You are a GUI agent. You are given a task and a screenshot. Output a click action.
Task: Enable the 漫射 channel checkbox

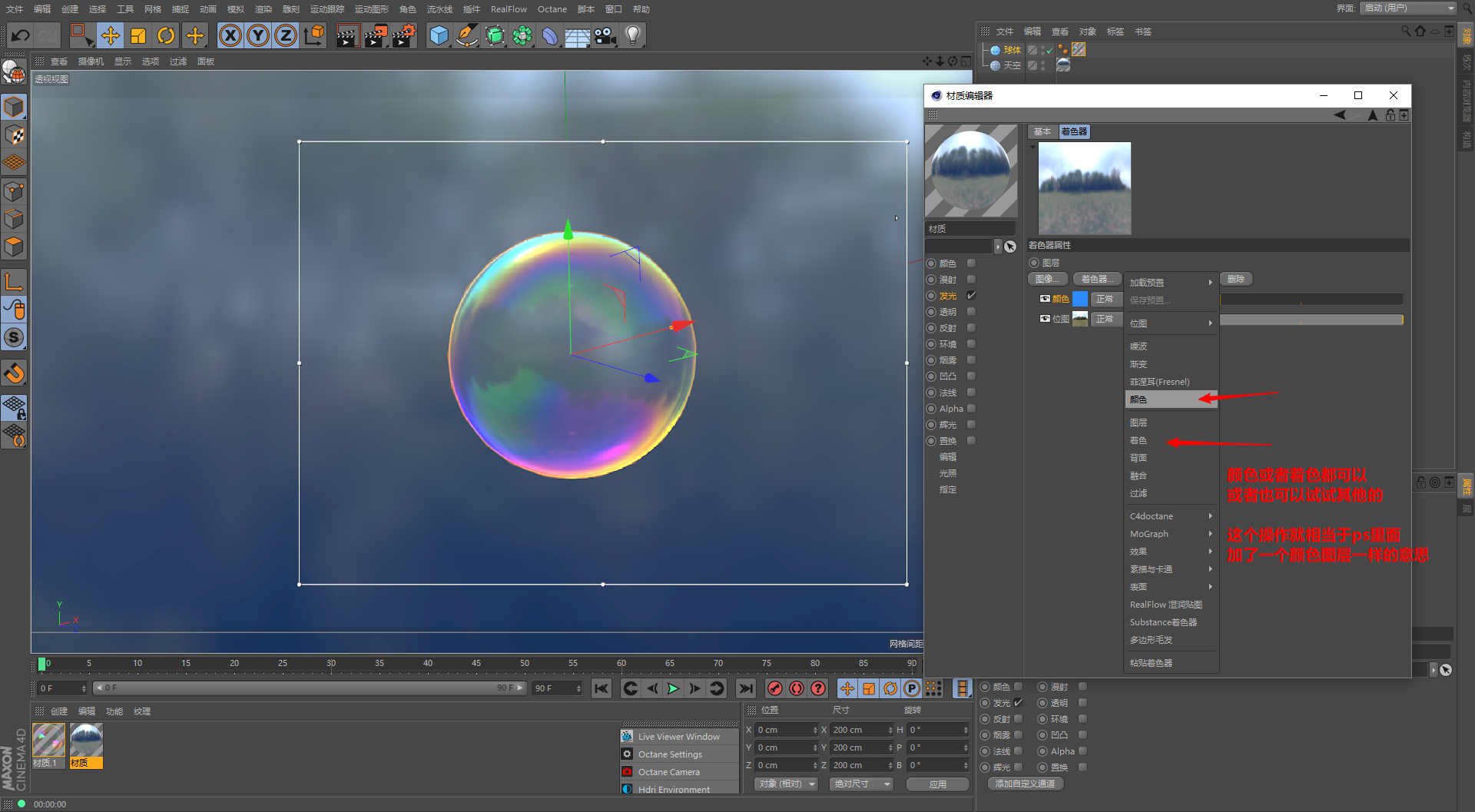[x=971, y=280]
